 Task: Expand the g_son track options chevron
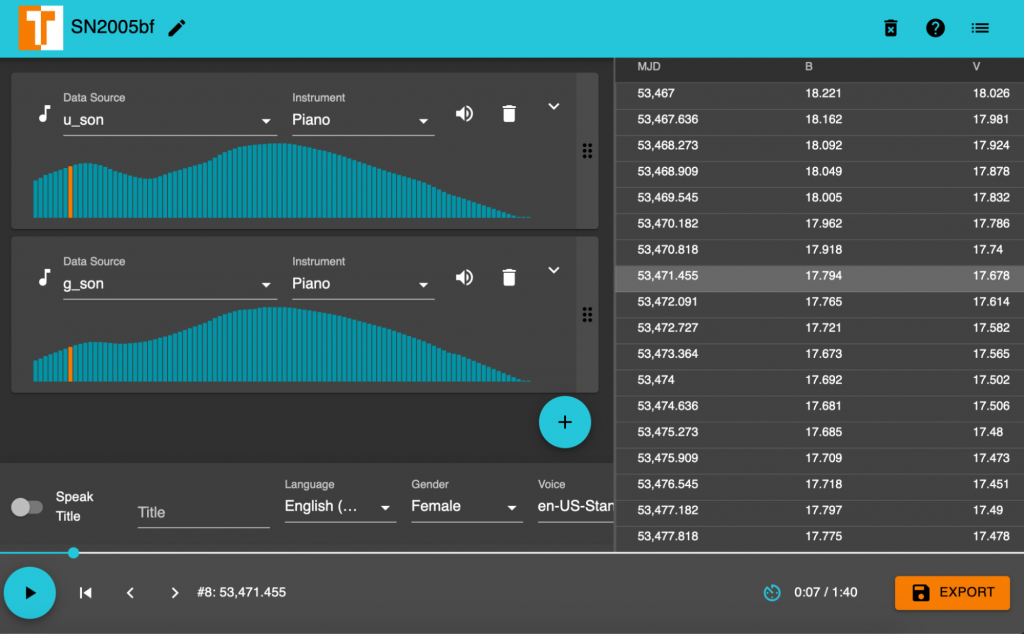553,270
